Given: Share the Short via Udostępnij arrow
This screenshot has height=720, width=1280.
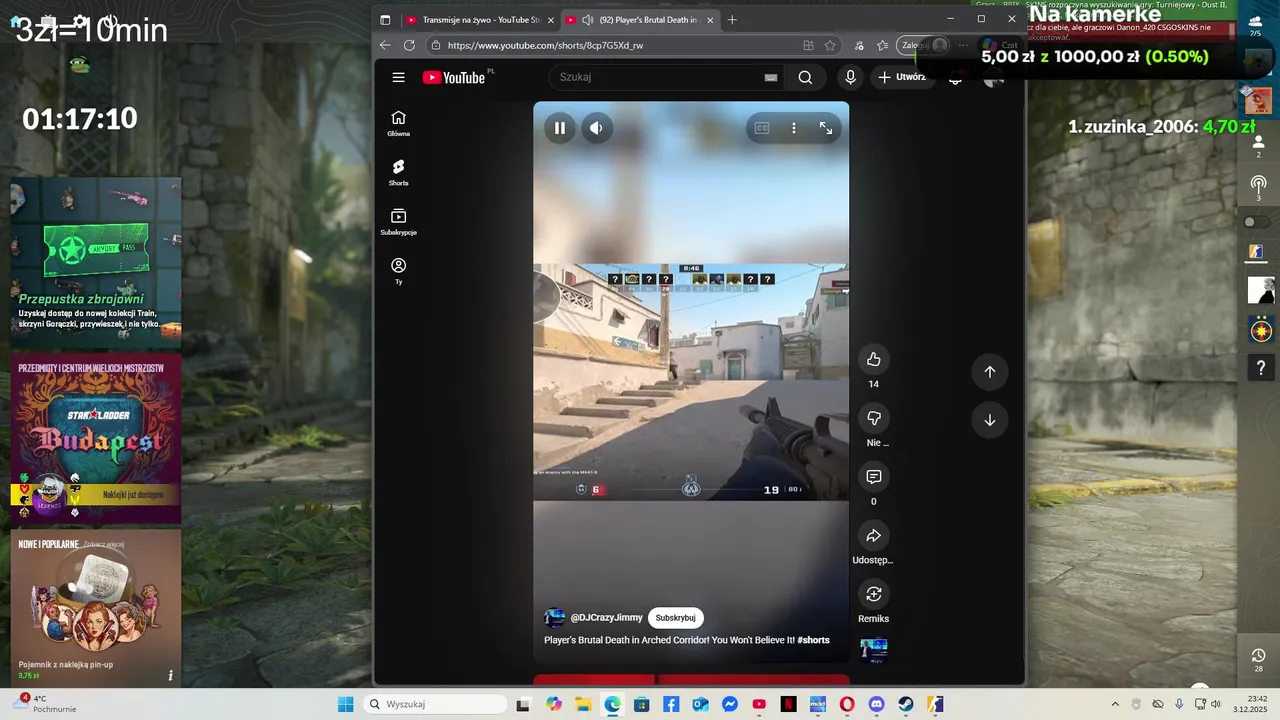Looking at the screenshot, I should [873, 536].
